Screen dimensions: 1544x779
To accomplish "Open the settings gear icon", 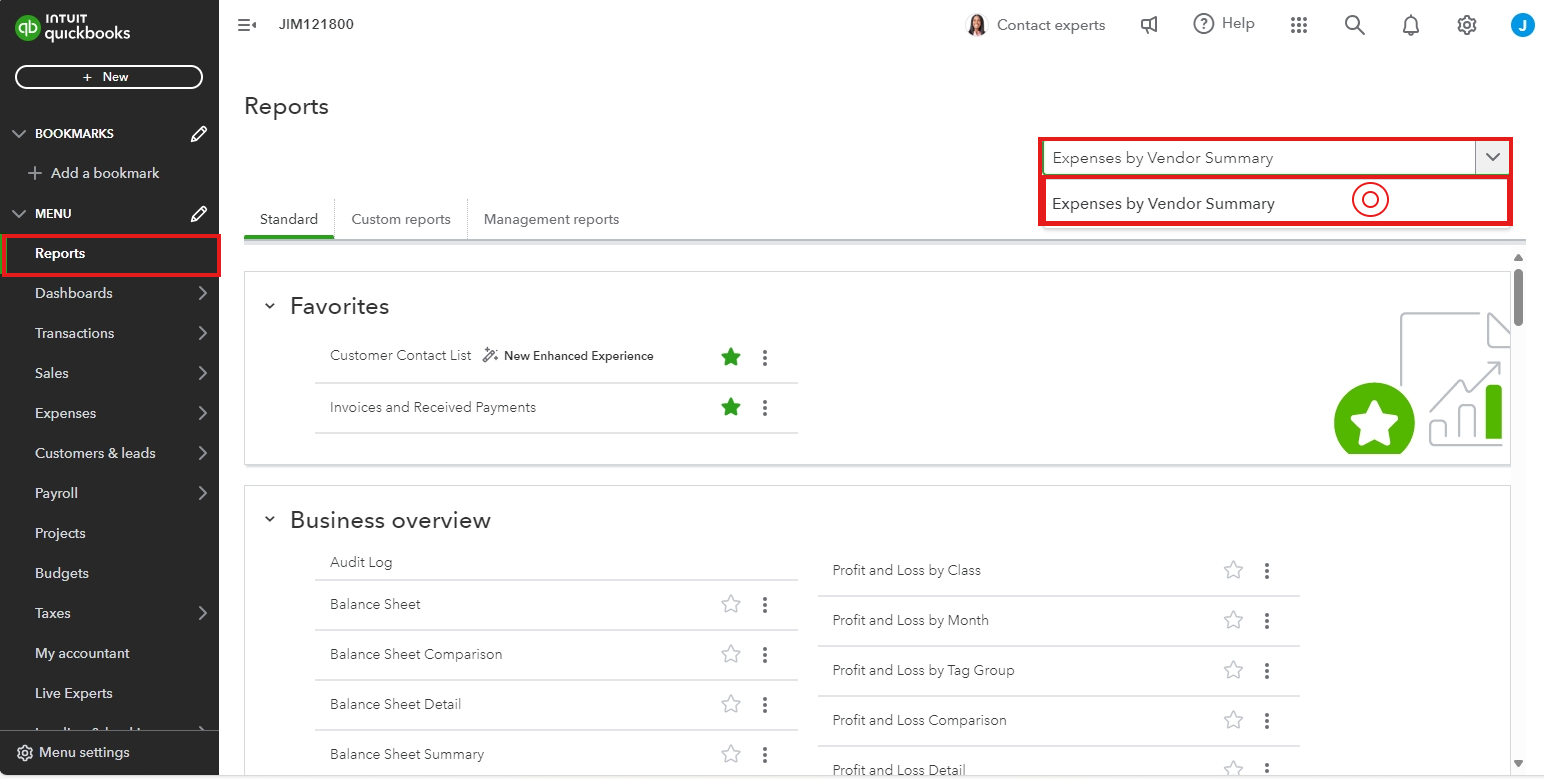I will click(x=1466, y=25).
